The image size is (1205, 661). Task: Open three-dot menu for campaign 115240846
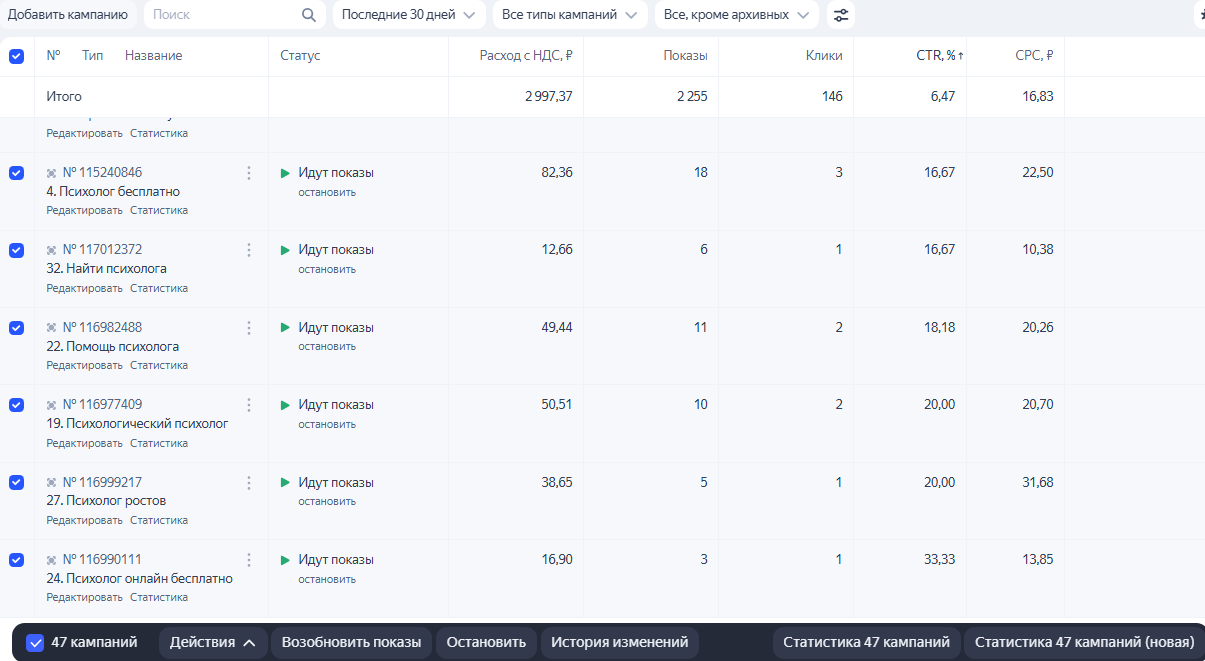[x=249, y=173]
